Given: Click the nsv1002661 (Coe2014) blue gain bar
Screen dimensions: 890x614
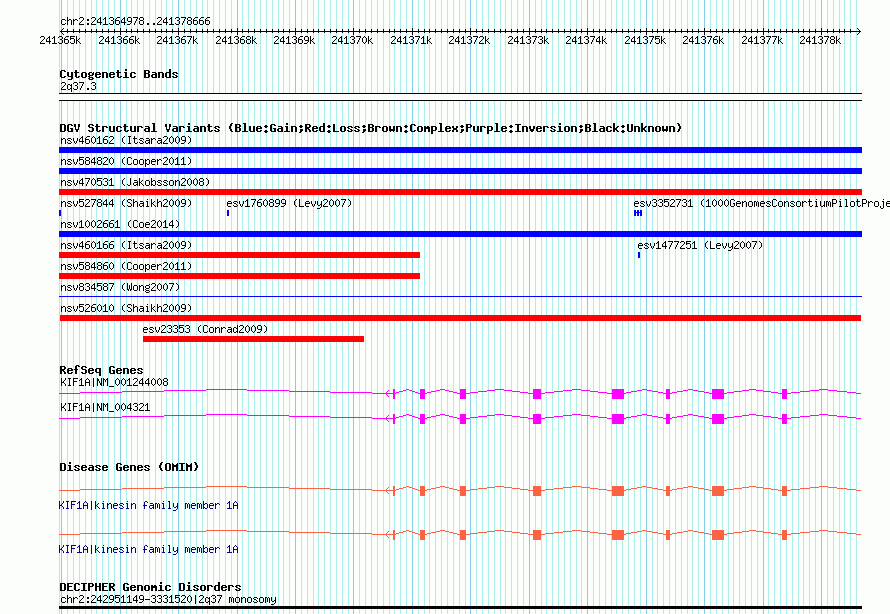Looking at the screenshot, I should point(460,234).
